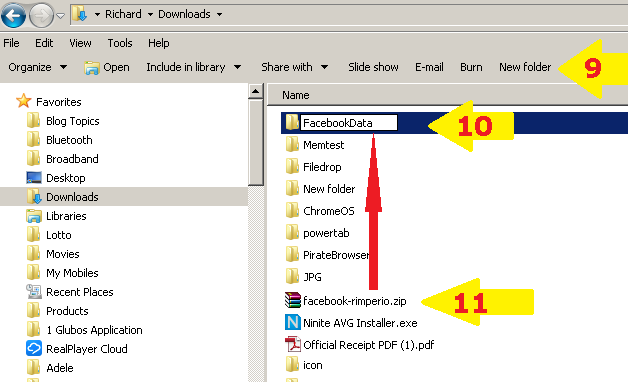The height and width of the screenshot is (382, 628).
Task: Open the File menu
Action: click(x=11, y=43)
